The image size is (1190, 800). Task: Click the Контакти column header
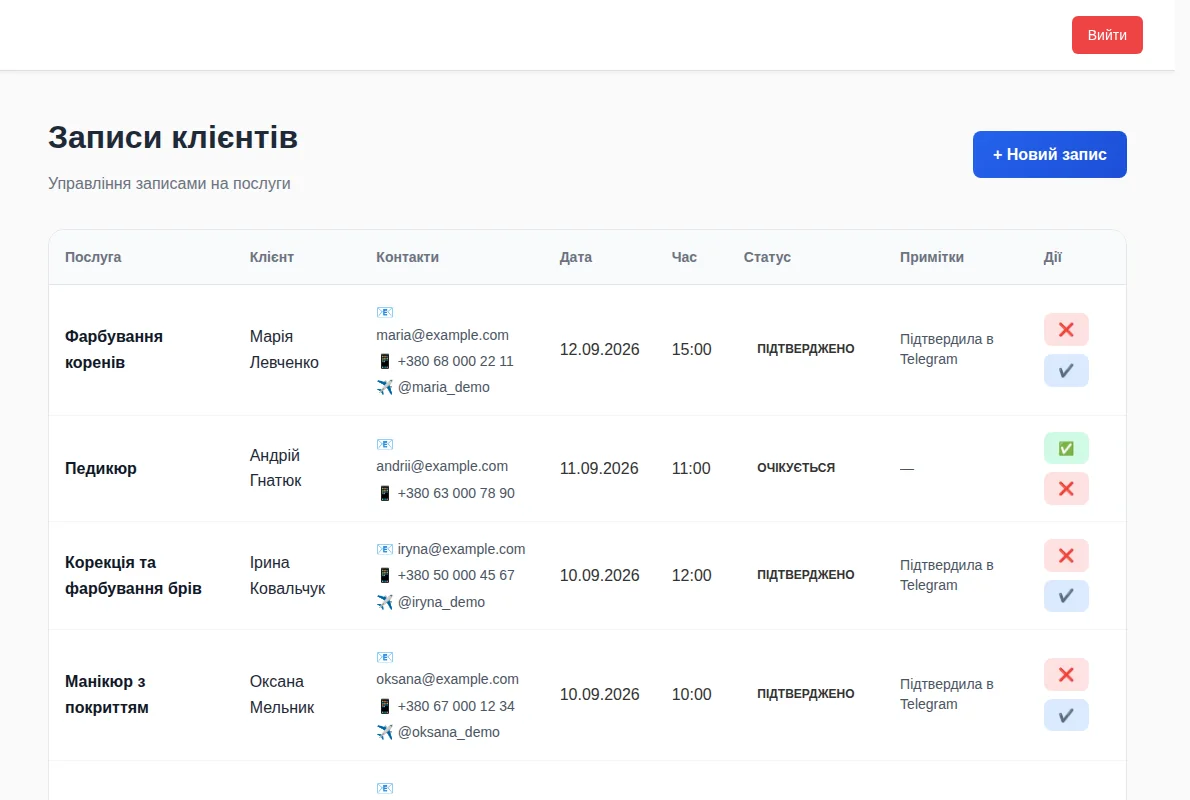pos(408,257)
